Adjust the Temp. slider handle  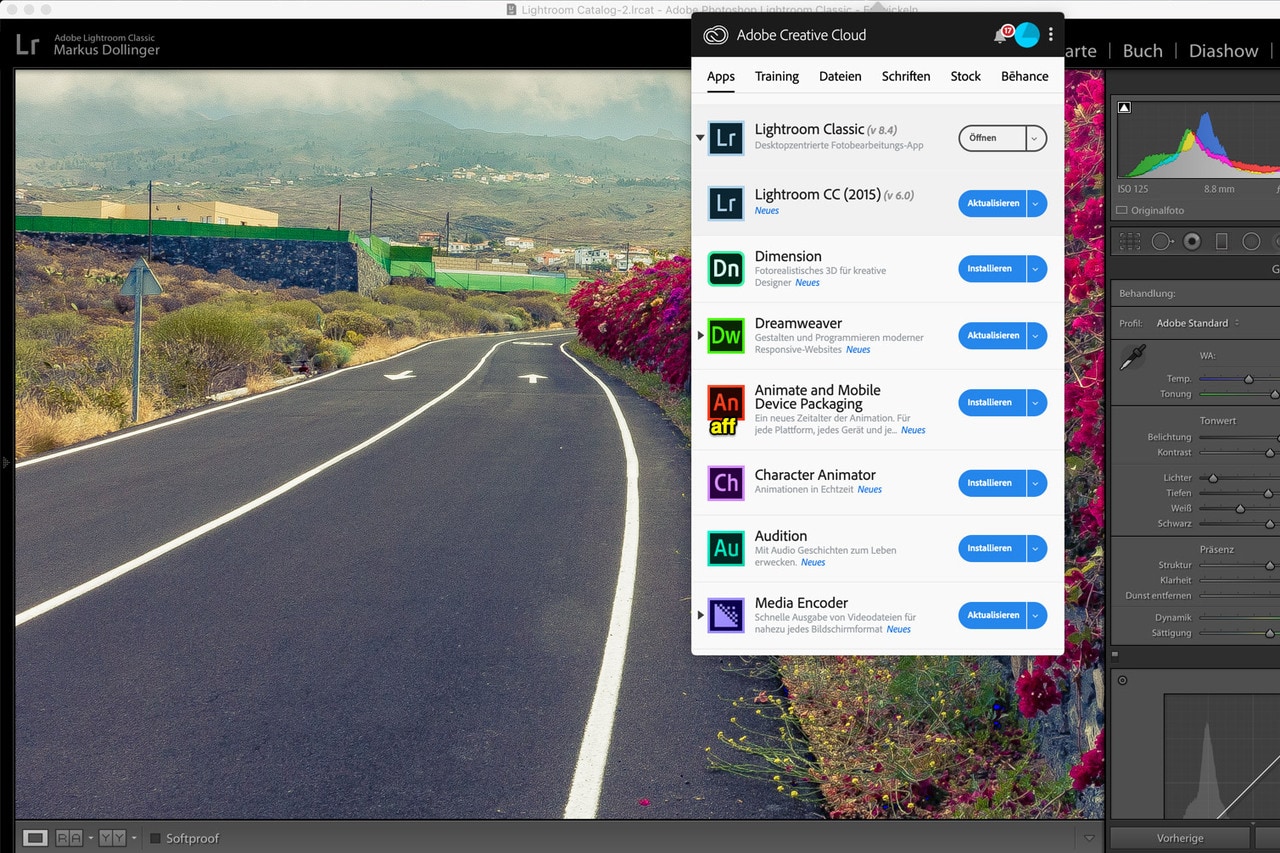tap(1248, 379)
